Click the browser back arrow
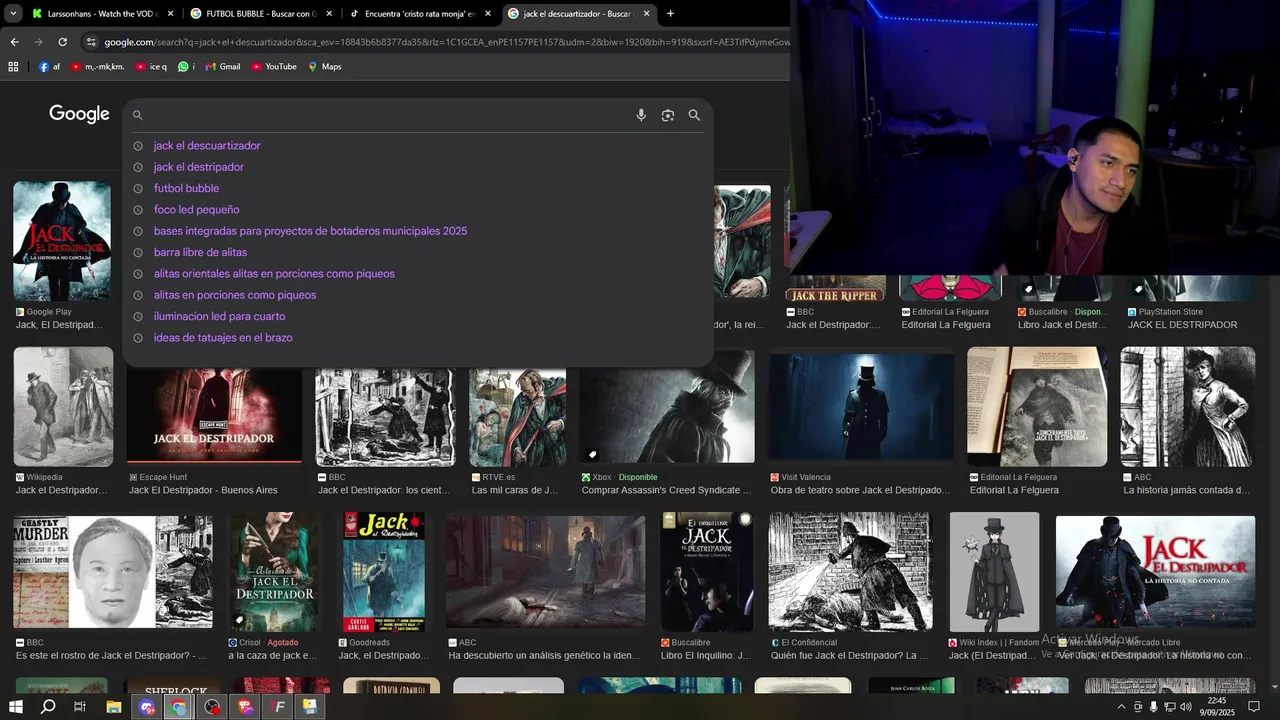 14,42
